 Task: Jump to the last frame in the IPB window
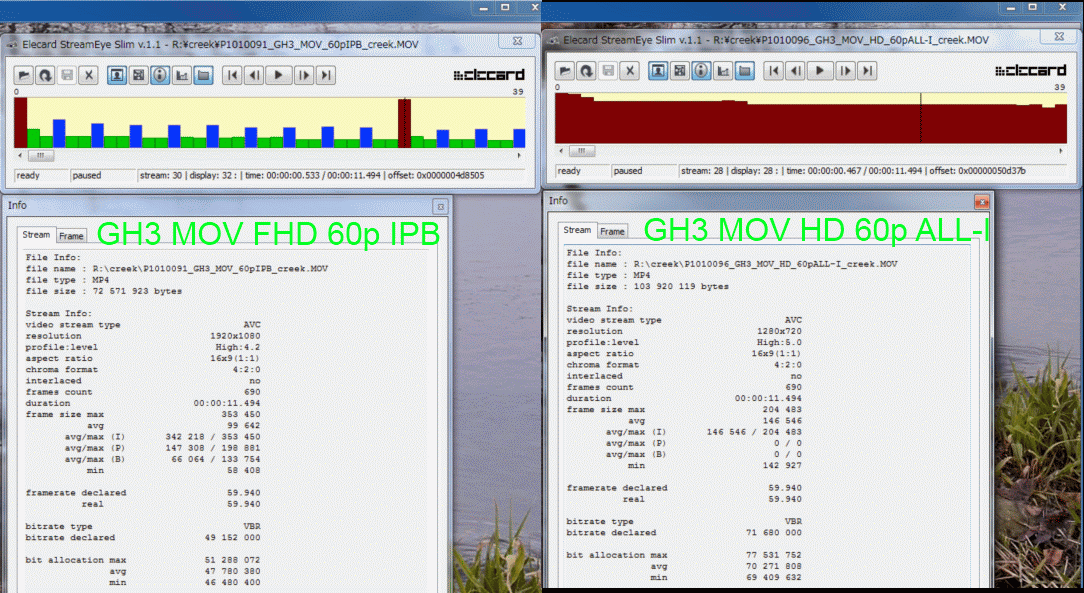click(325, 75)
